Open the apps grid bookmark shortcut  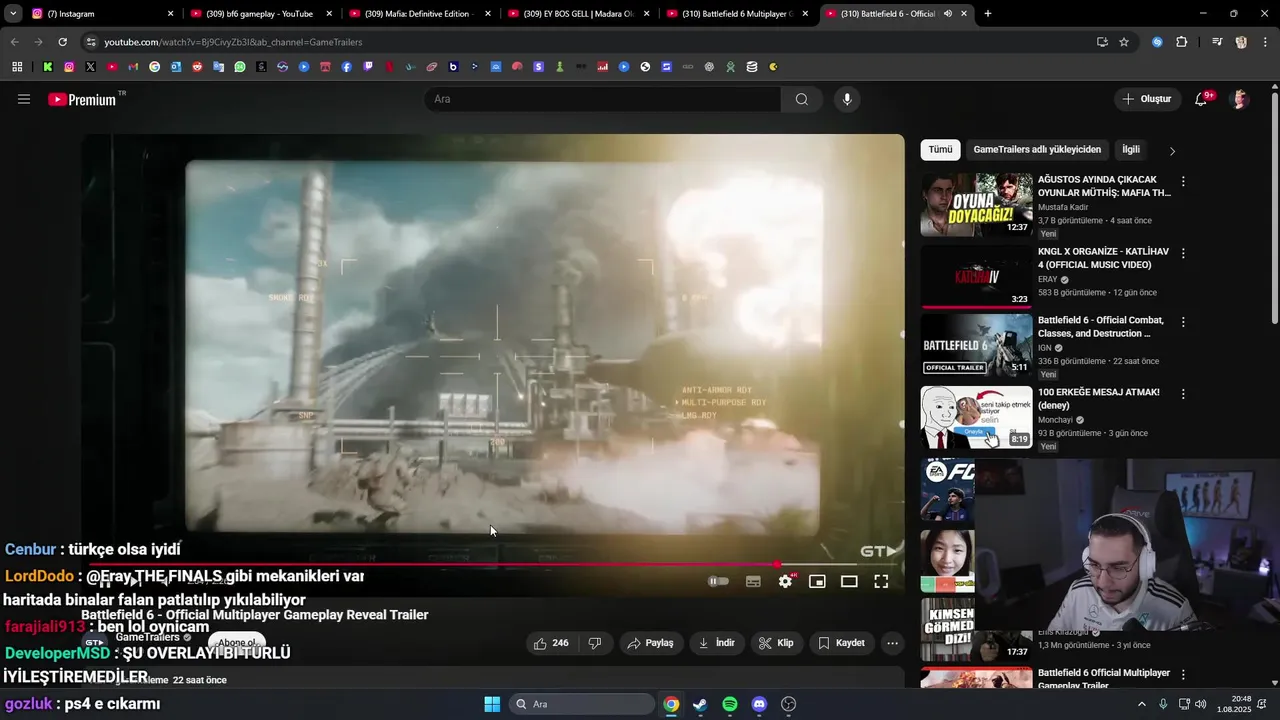(x=17, y=67)
